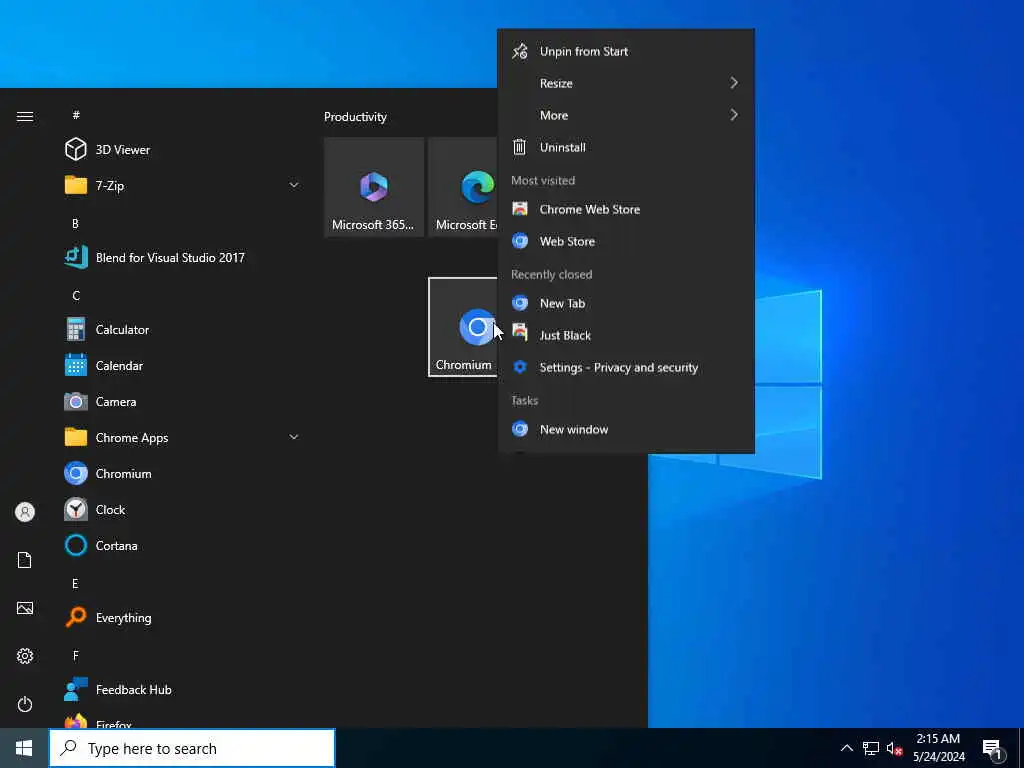Open Pictures from Start sidebar

coord(25,608)
